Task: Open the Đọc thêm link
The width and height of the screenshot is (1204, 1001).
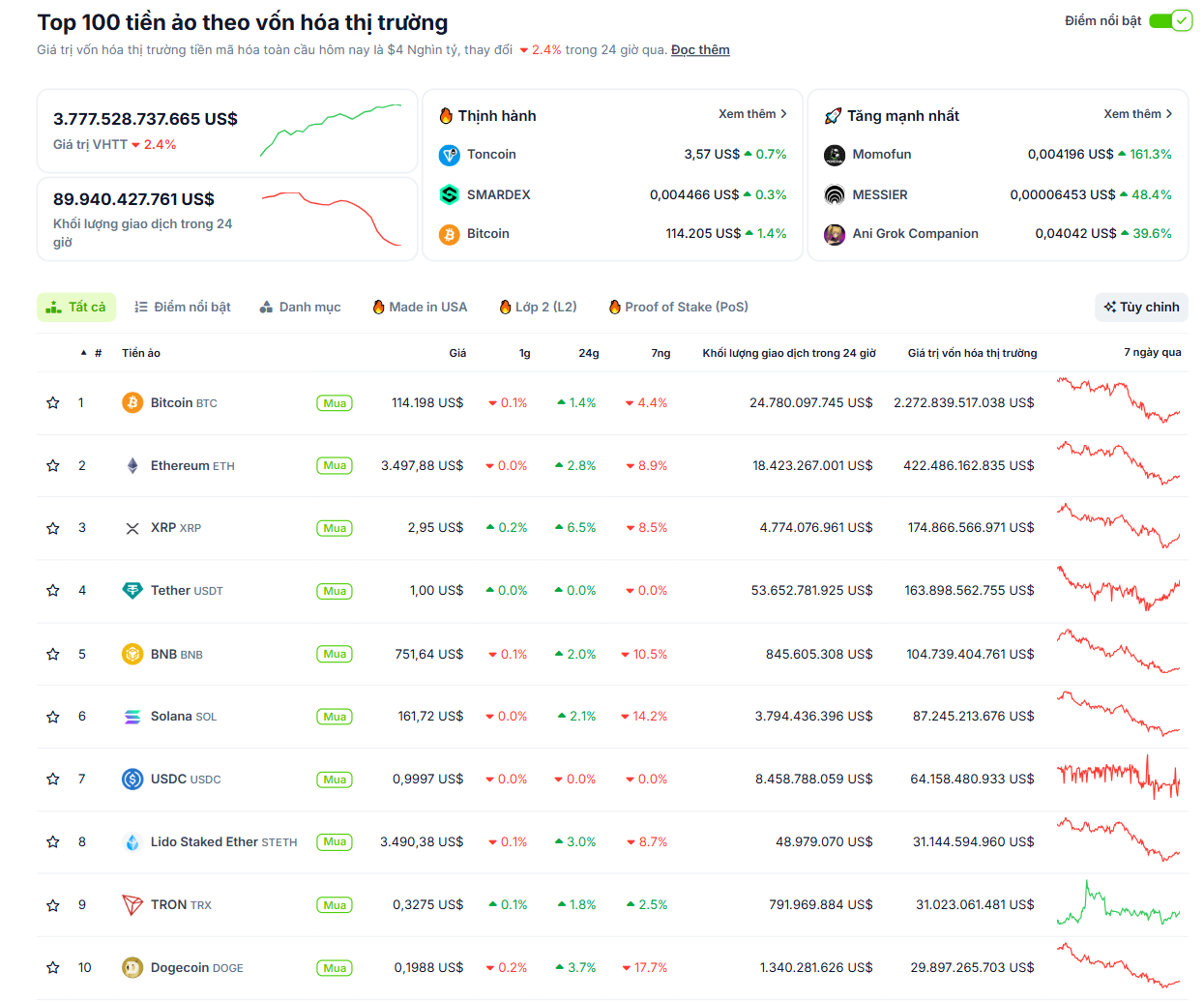Action: click(700, 49)
